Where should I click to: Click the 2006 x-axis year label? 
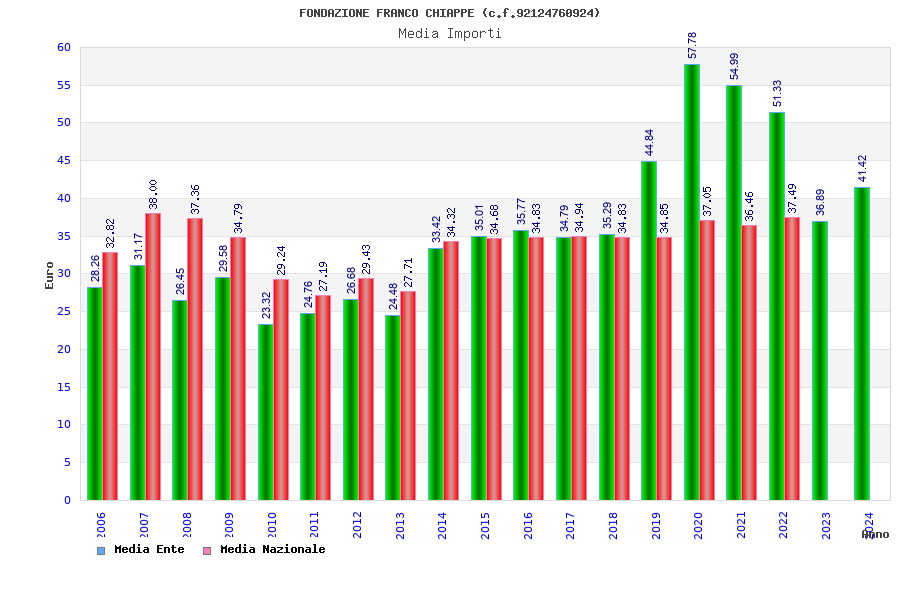pyautogui.click(x=102, y=525)
